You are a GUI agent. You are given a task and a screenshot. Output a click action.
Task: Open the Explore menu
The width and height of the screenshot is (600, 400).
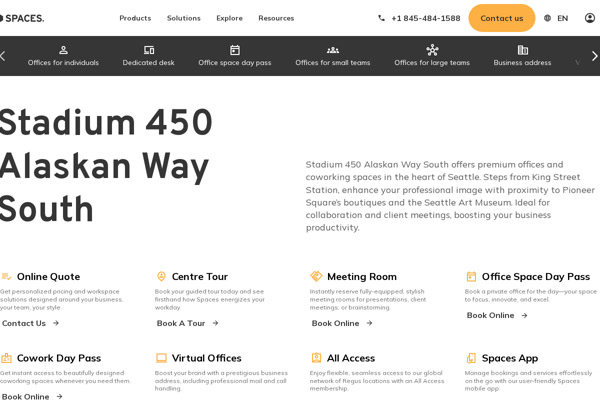[229, 18]
